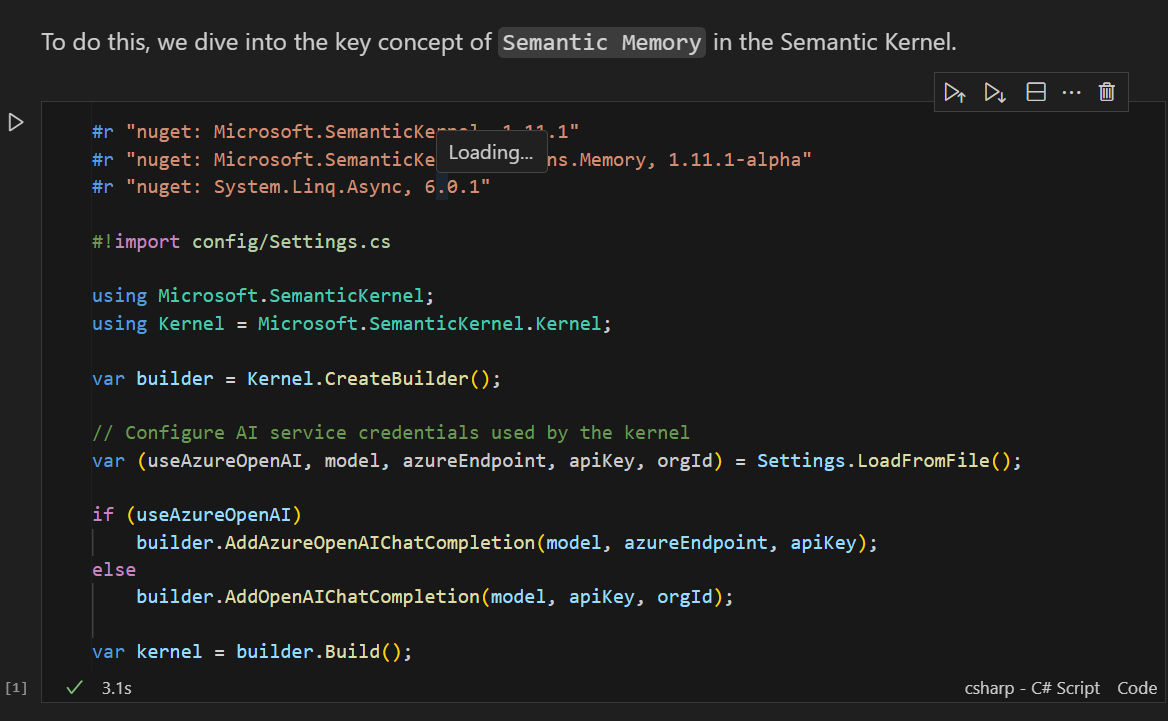The height and width of the screenshot is (721, 1168).
Task: Click the 'To do this, we dive' markdown sentence
Action: (x=498, y=42)
